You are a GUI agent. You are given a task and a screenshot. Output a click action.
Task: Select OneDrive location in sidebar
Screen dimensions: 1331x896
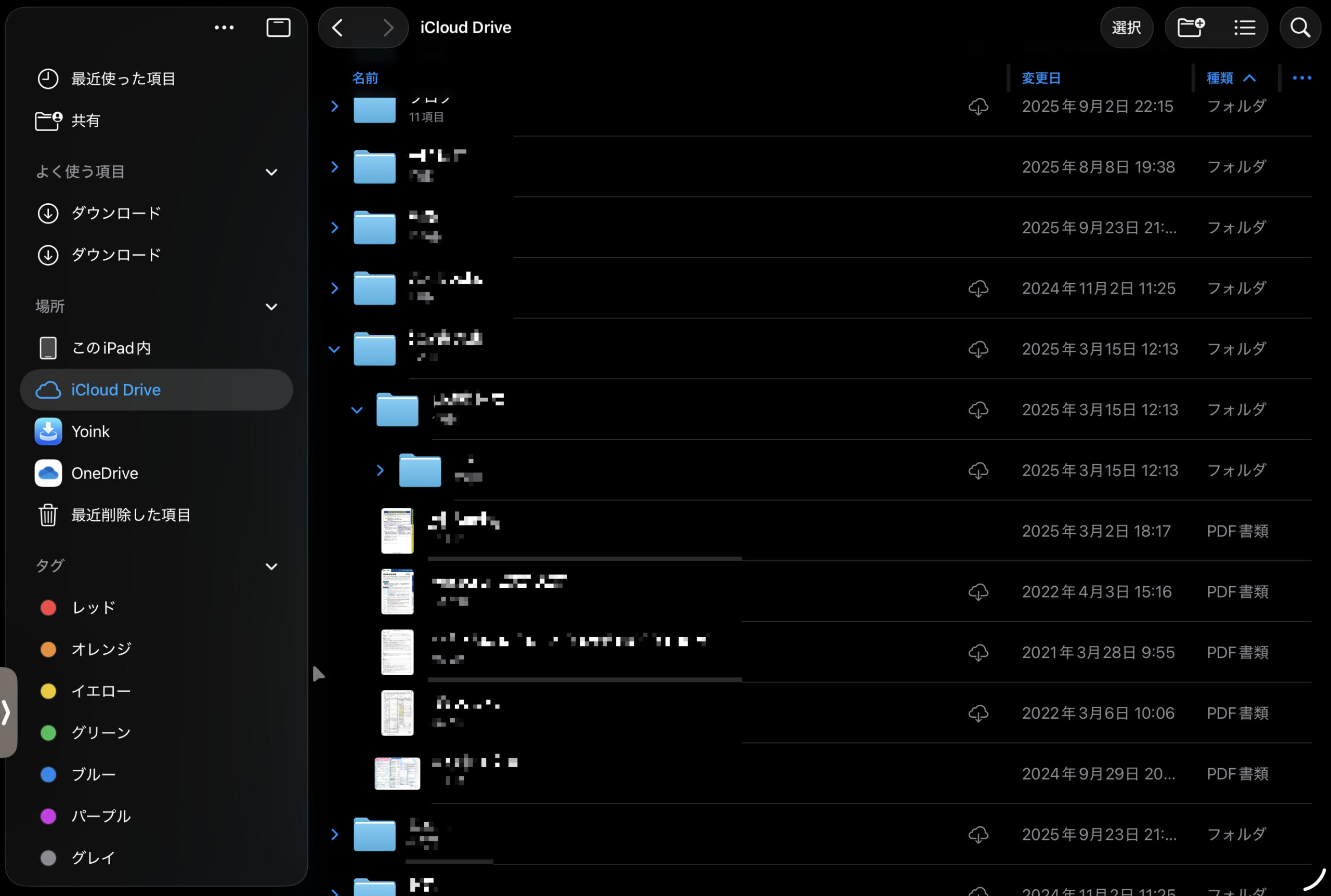104,473
